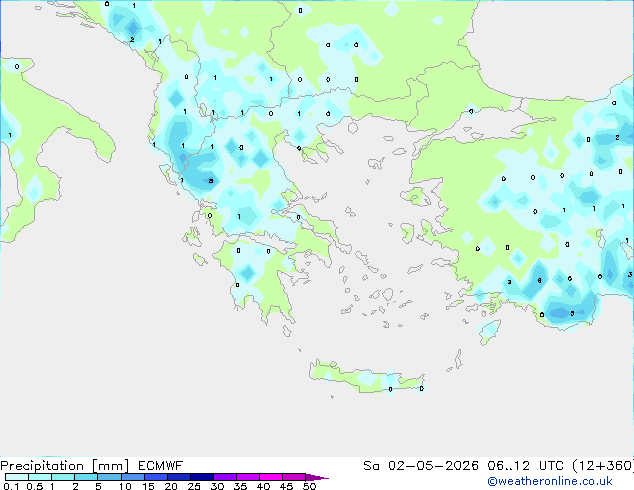This screenshot has height=490, width=634.
Task: Click the 2–5 mm legend swatch
Action: [x=86, y=477]
